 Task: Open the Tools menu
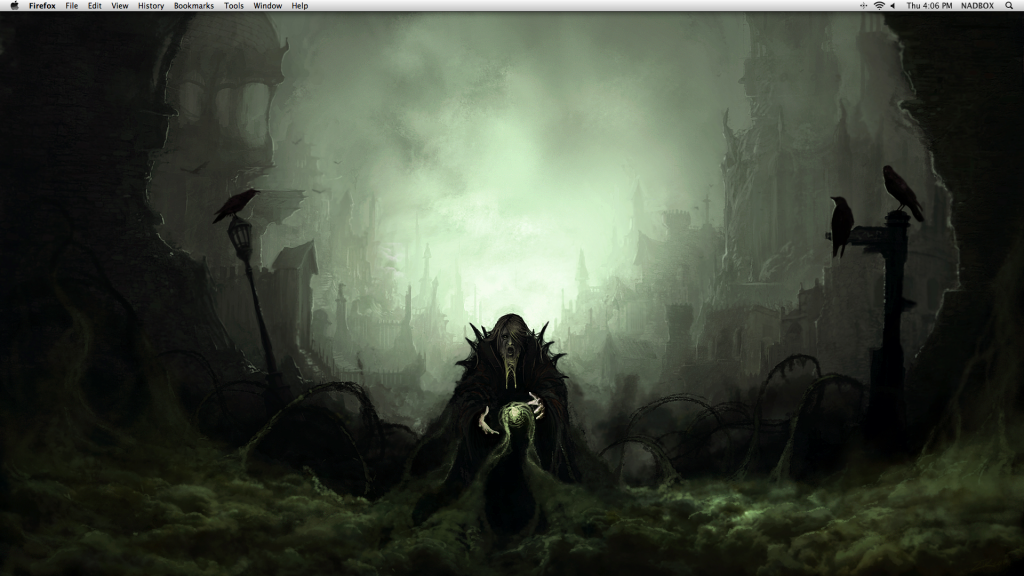234,6
